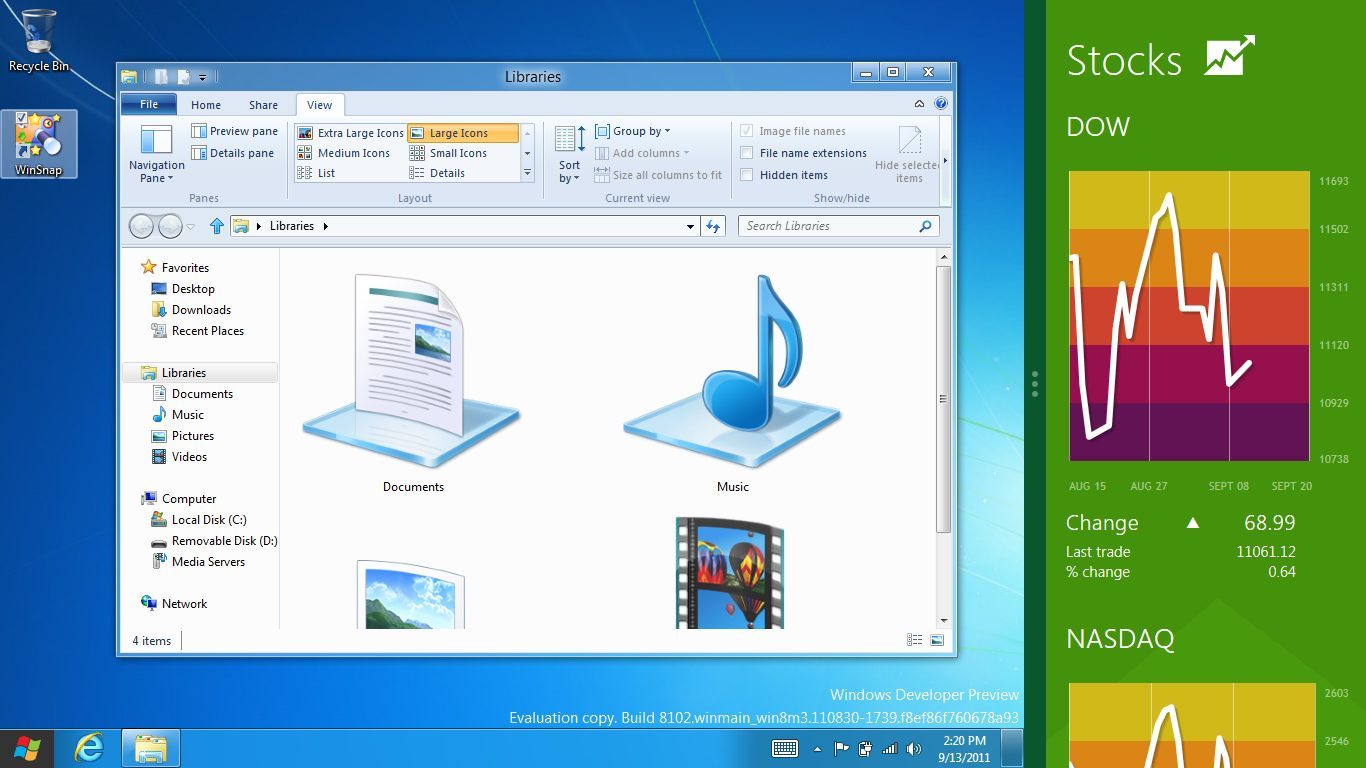This screenshot has width=1366, height=768.
Task: Open the touch keyboard from taskbar
Action: 784,749
